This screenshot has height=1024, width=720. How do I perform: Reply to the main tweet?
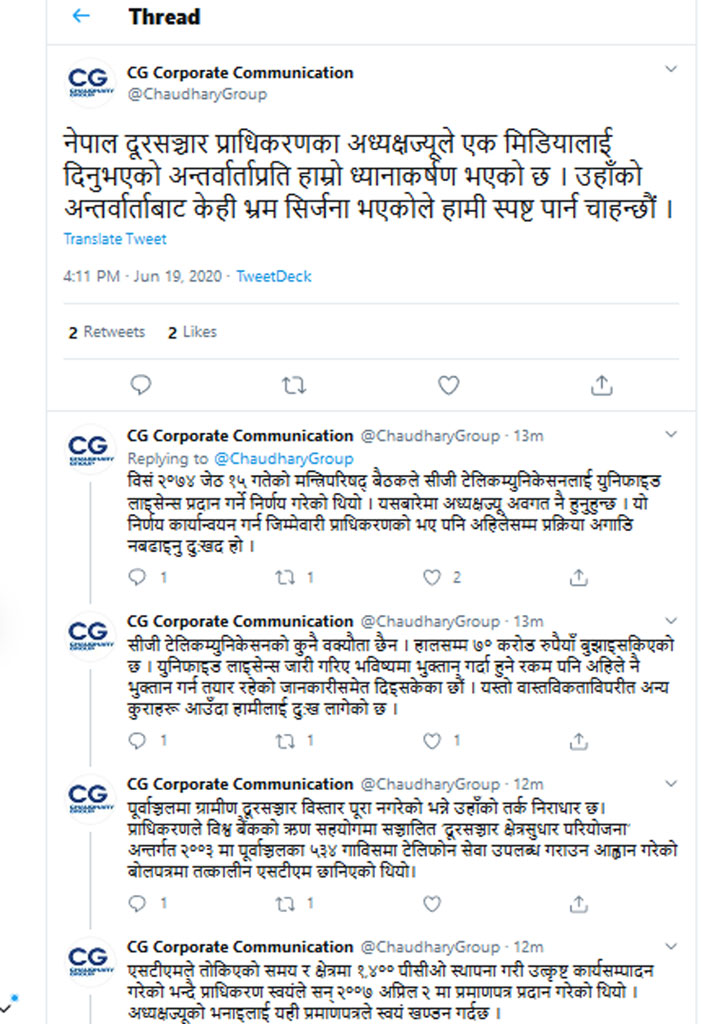(141, 384)
